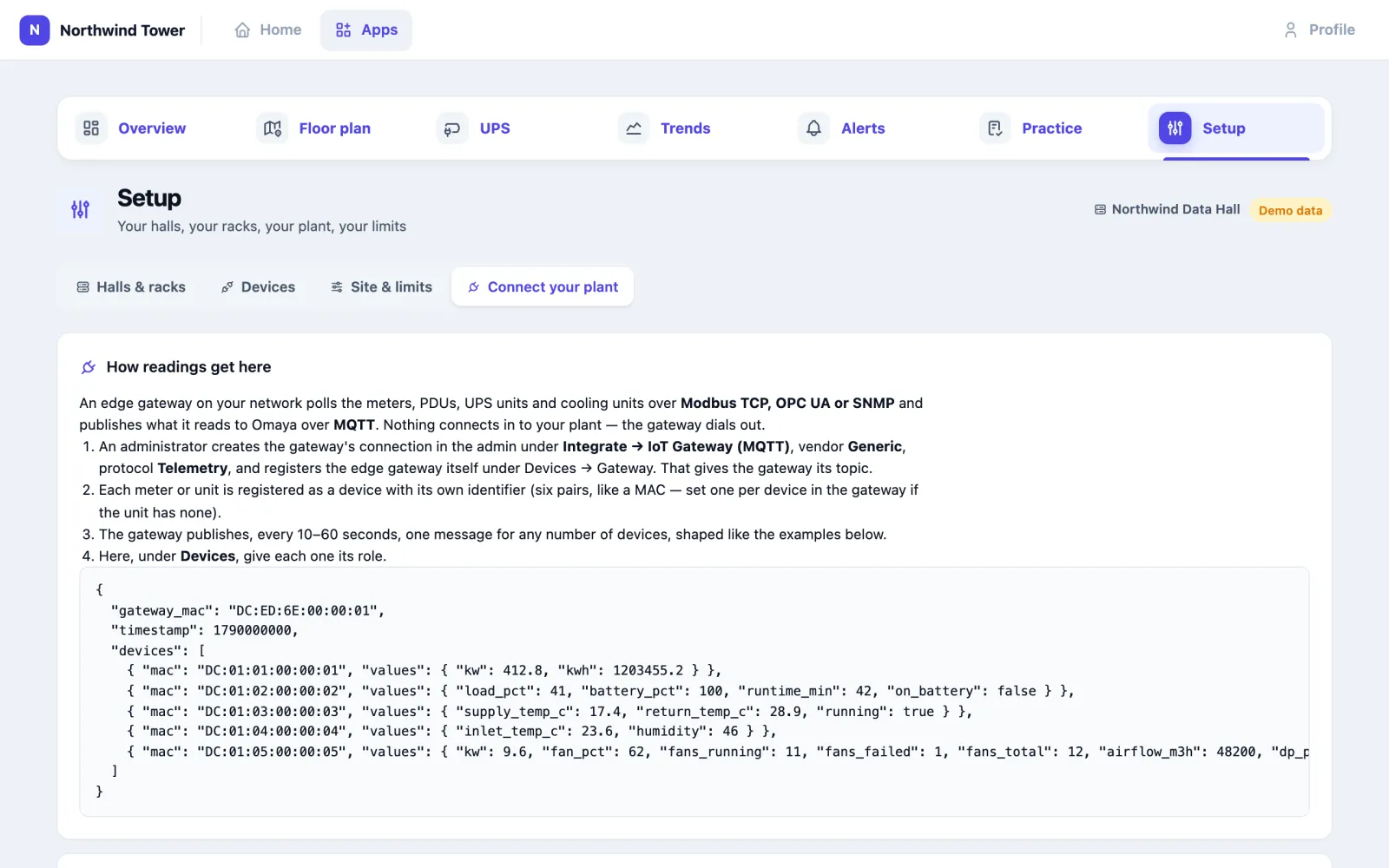Navigate to the Overview label

point(152,128)
